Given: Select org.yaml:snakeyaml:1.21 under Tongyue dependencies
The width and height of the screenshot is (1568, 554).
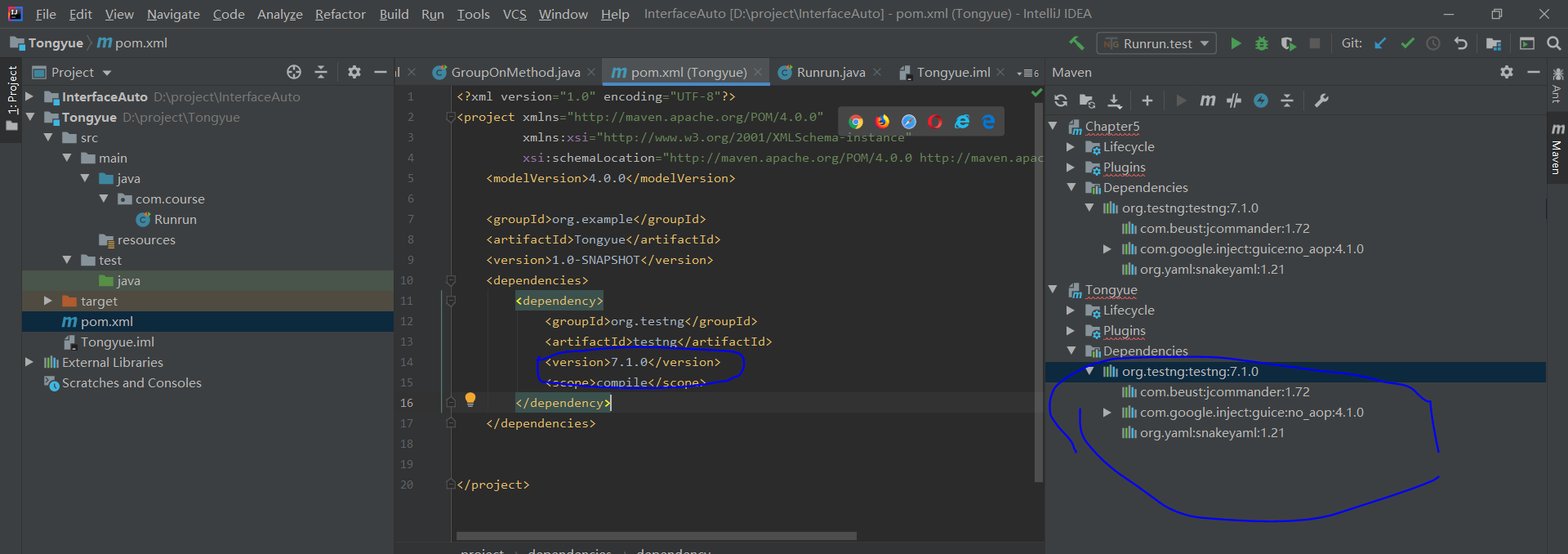Looking at the screenshot, I should tap(1212, 432).
